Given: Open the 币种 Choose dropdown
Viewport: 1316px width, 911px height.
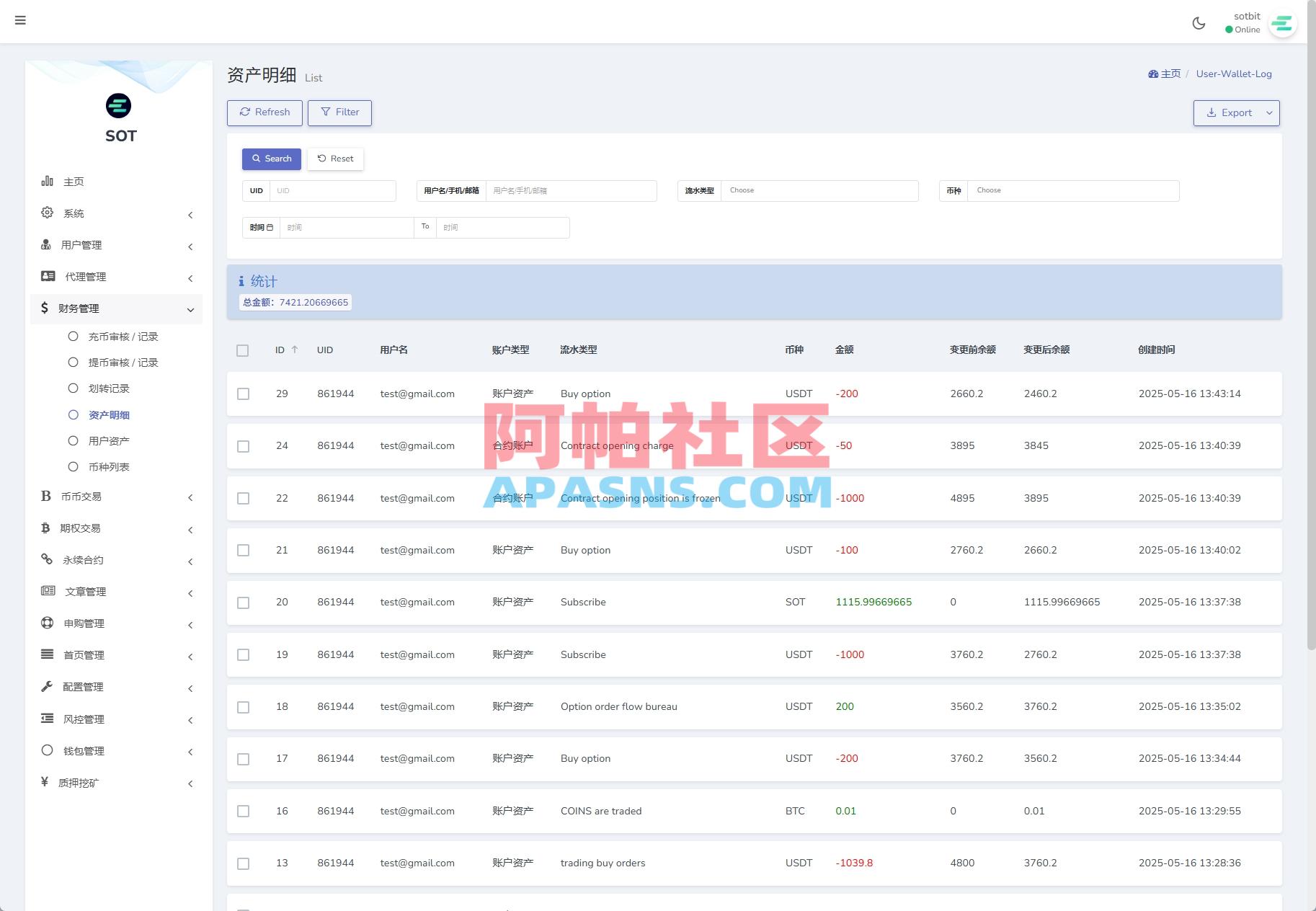Looking at the screenshot, I should tap(1073, 190).
